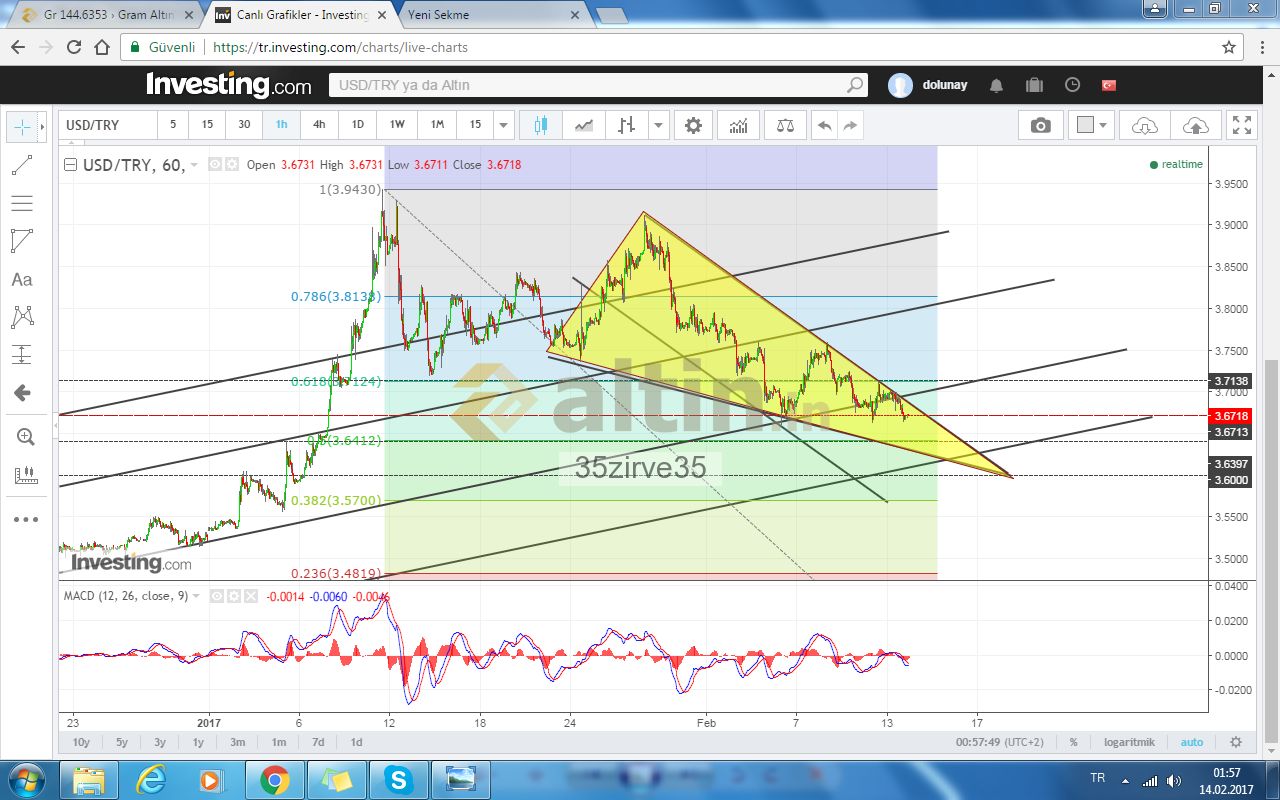The width and height of the screenshot is (1280, 800).
Task: Select the text annotation tool
Action: (x=21, y=280)
